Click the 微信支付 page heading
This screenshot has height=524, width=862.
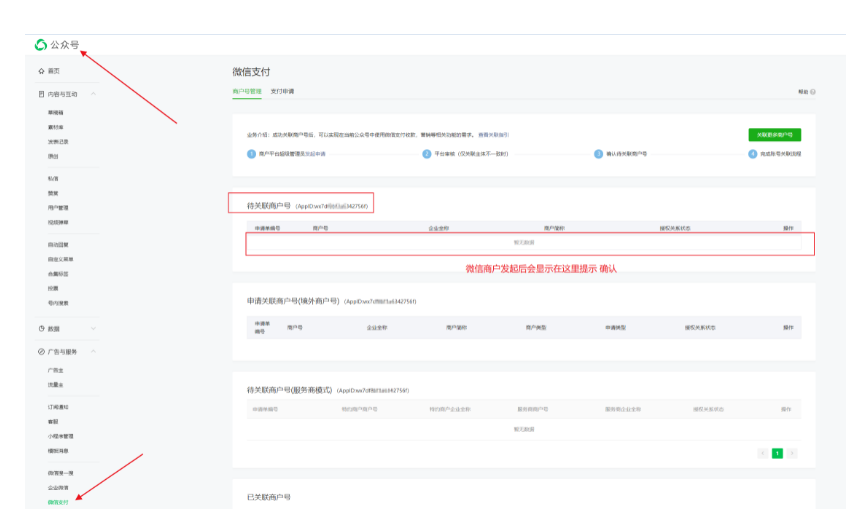(x=251, y=72)
